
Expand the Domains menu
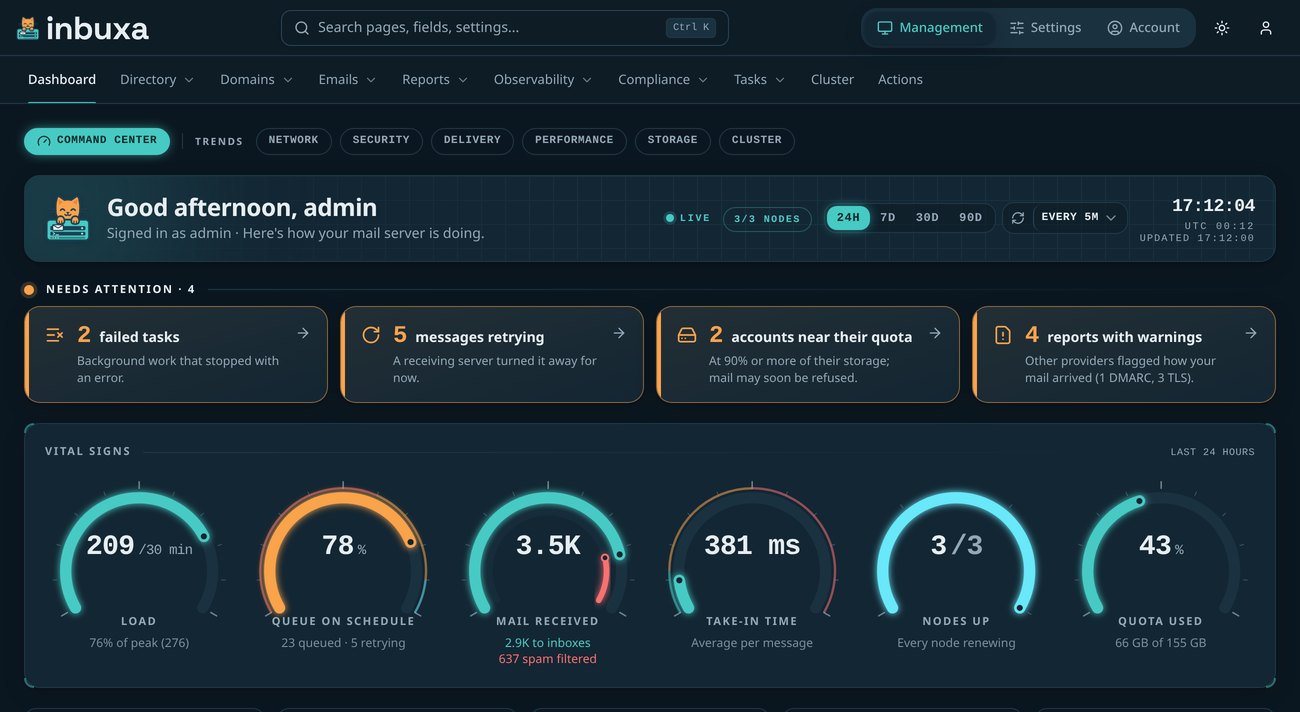pos(257,80)
